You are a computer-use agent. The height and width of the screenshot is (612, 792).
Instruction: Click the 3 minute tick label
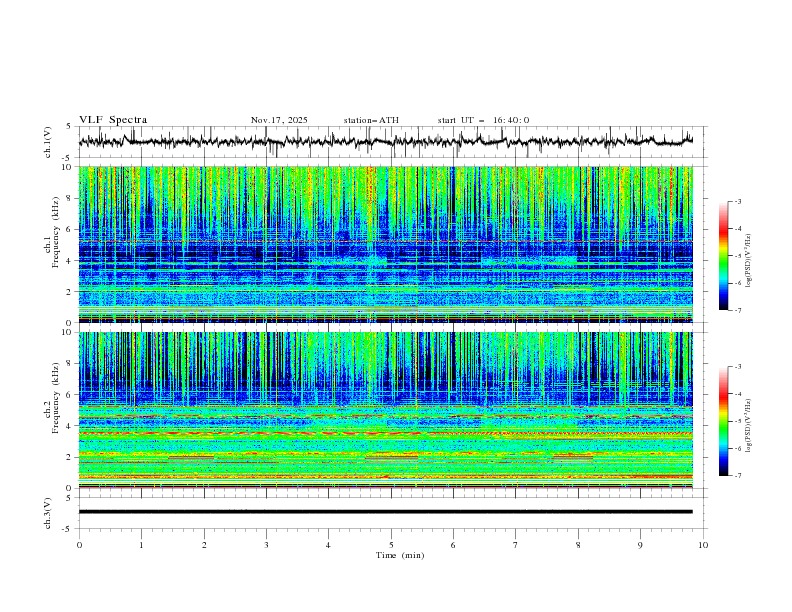(x=266, y=545)
